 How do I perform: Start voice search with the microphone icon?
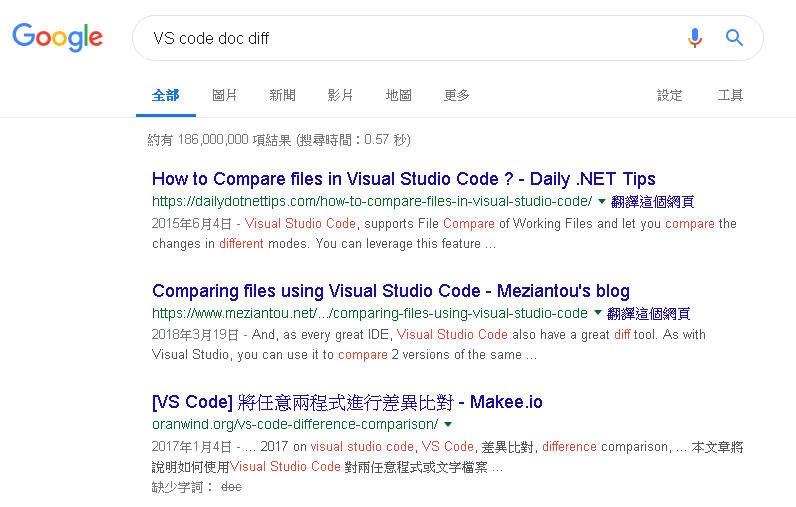[x=694, y=38]
